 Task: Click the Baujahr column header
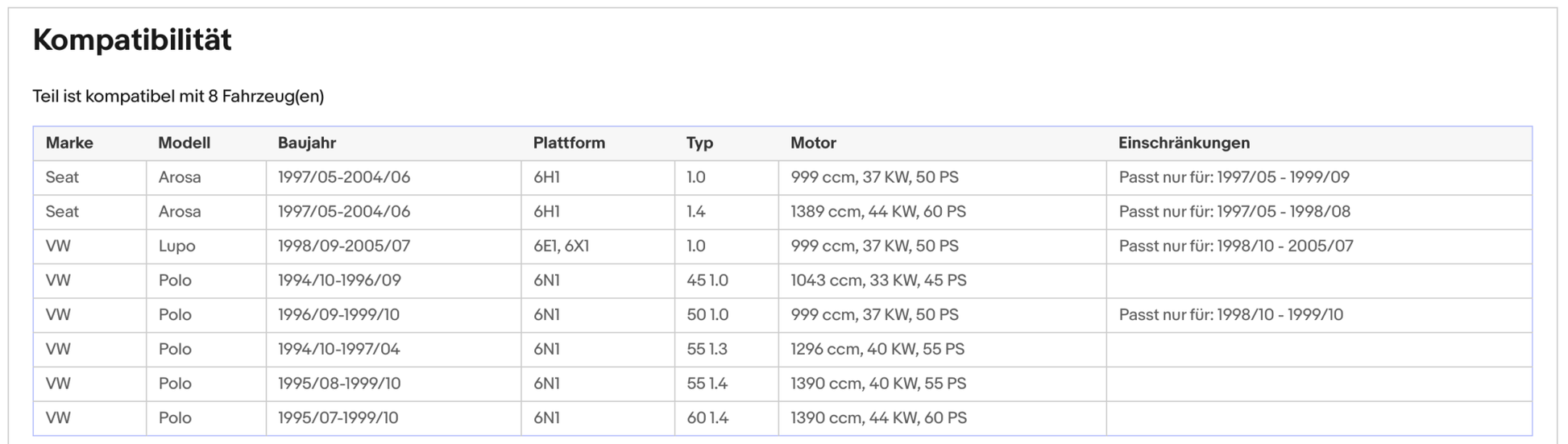click(x=307, y=143)
